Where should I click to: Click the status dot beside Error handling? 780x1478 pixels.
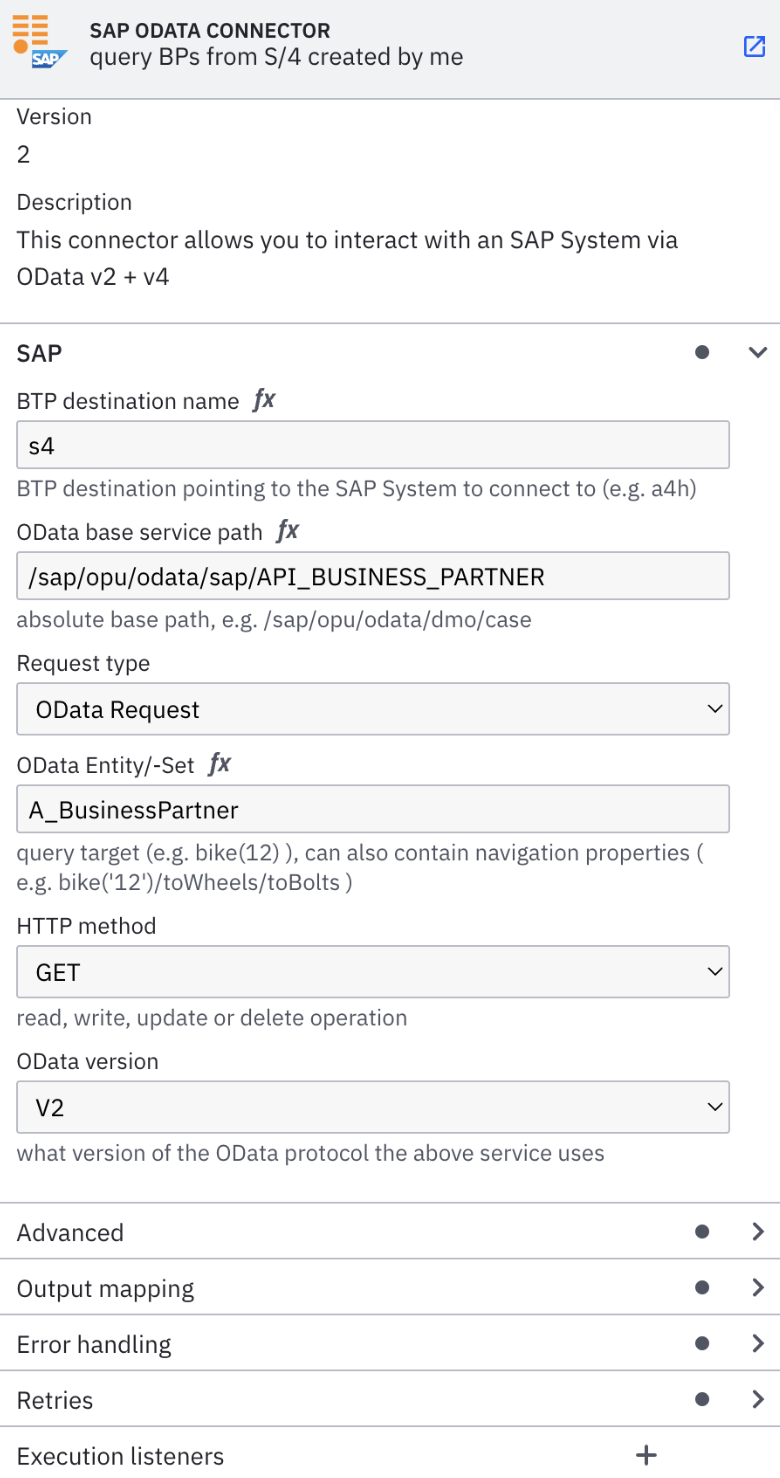pos(703,1343)
